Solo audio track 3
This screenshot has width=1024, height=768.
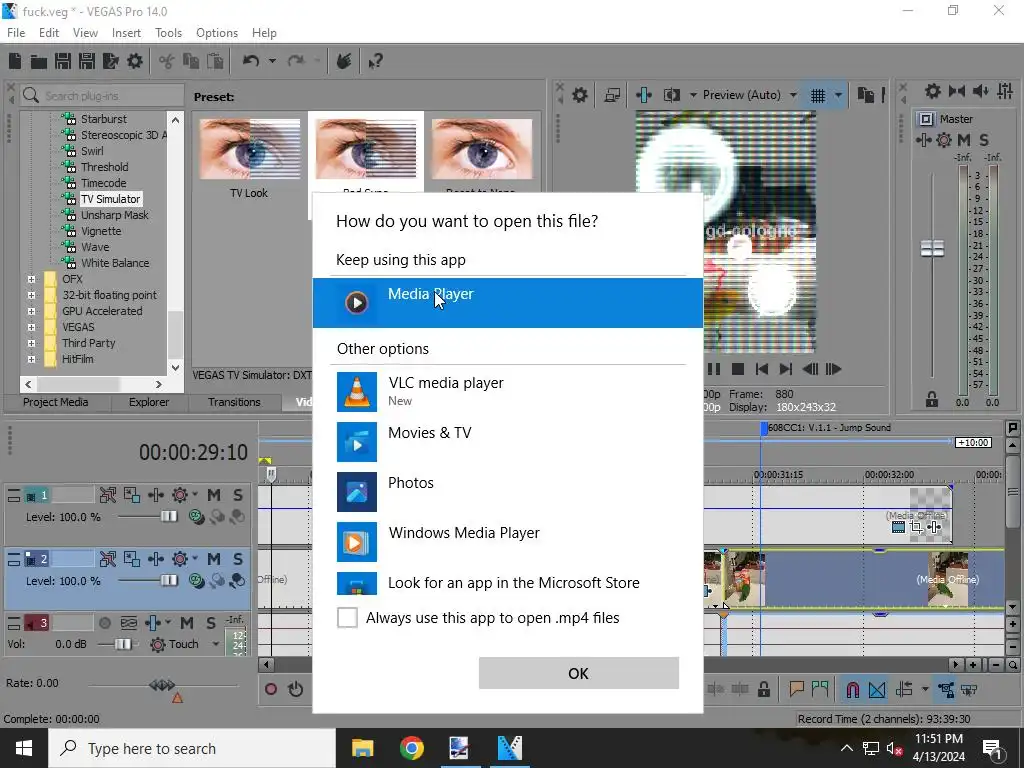point(210,623)
